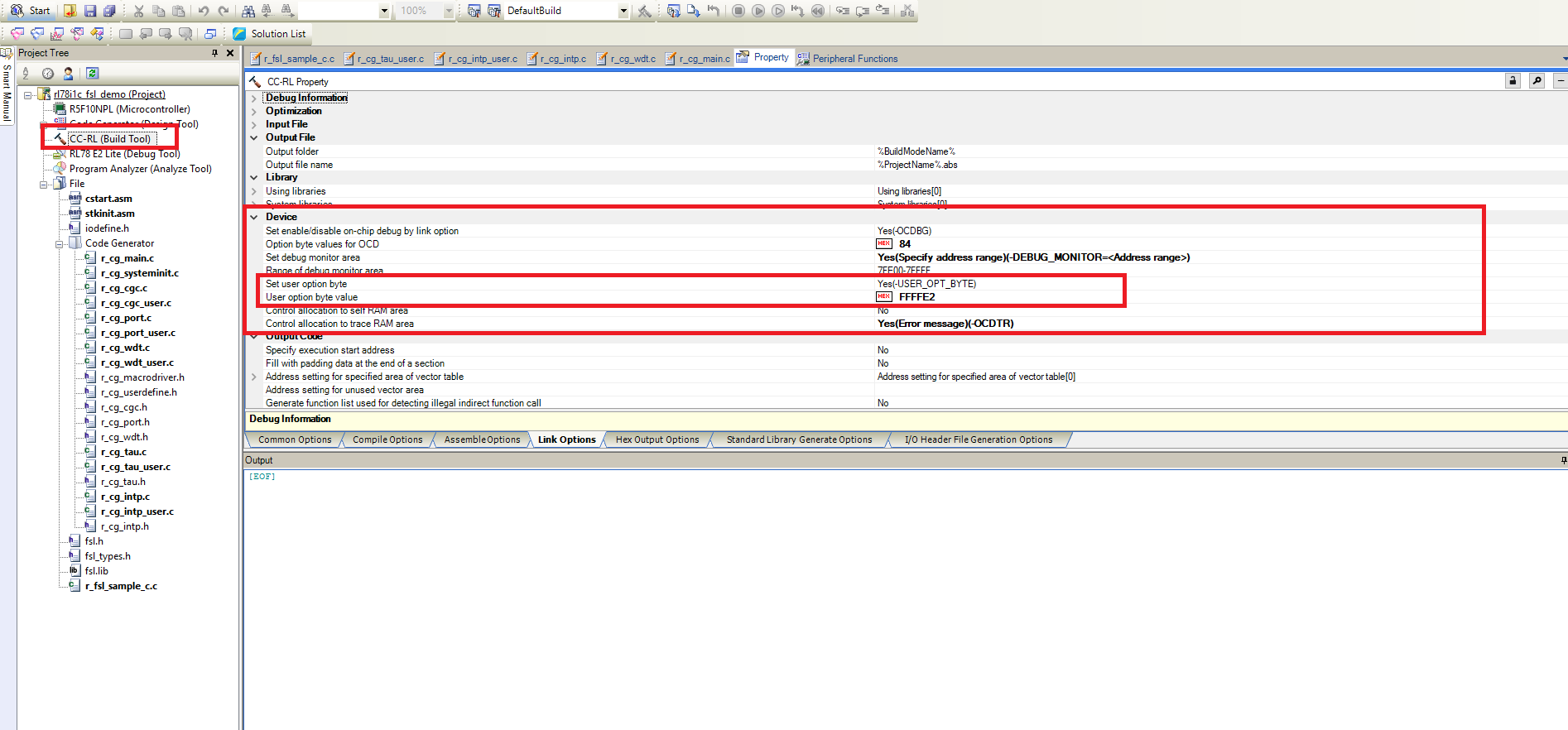
Task: Click the Build hammer icon in toolbar
Action: [x=644, y=11]
